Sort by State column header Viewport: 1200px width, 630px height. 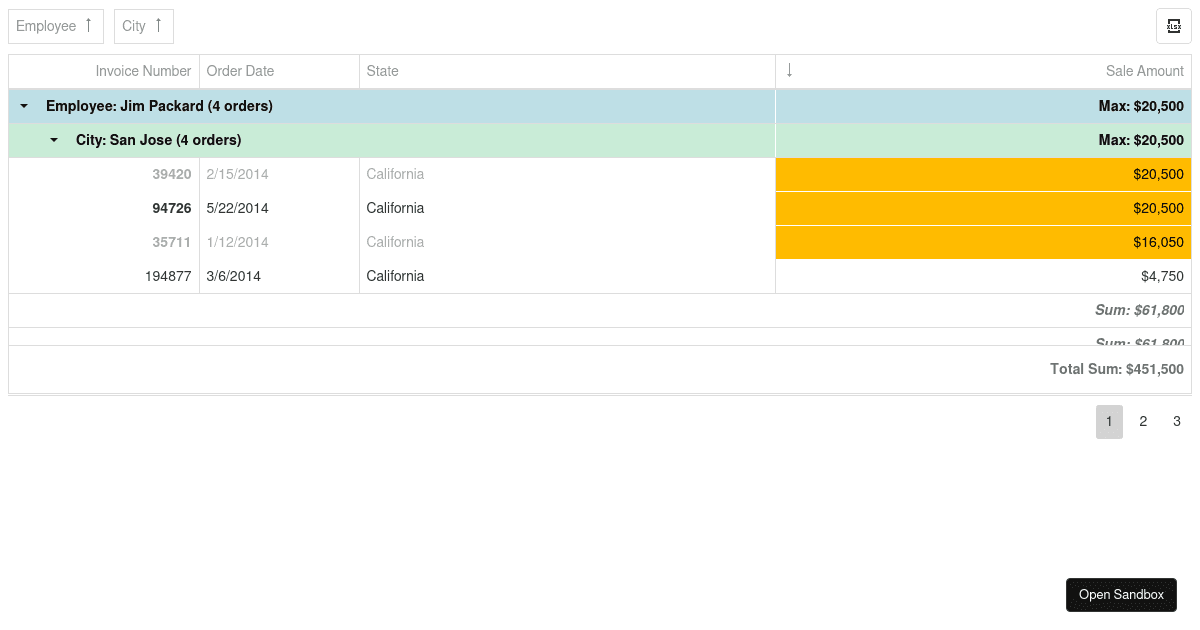coord(382,71)
